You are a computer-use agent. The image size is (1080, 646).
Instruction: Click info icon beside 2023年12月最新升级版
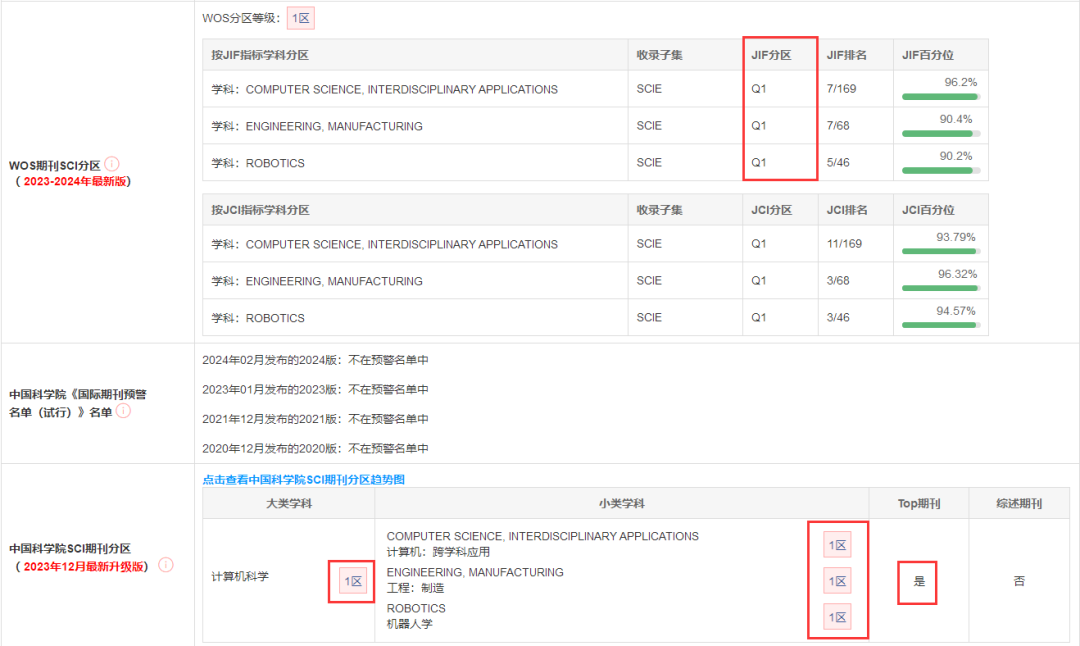click(x=166, y=565)
